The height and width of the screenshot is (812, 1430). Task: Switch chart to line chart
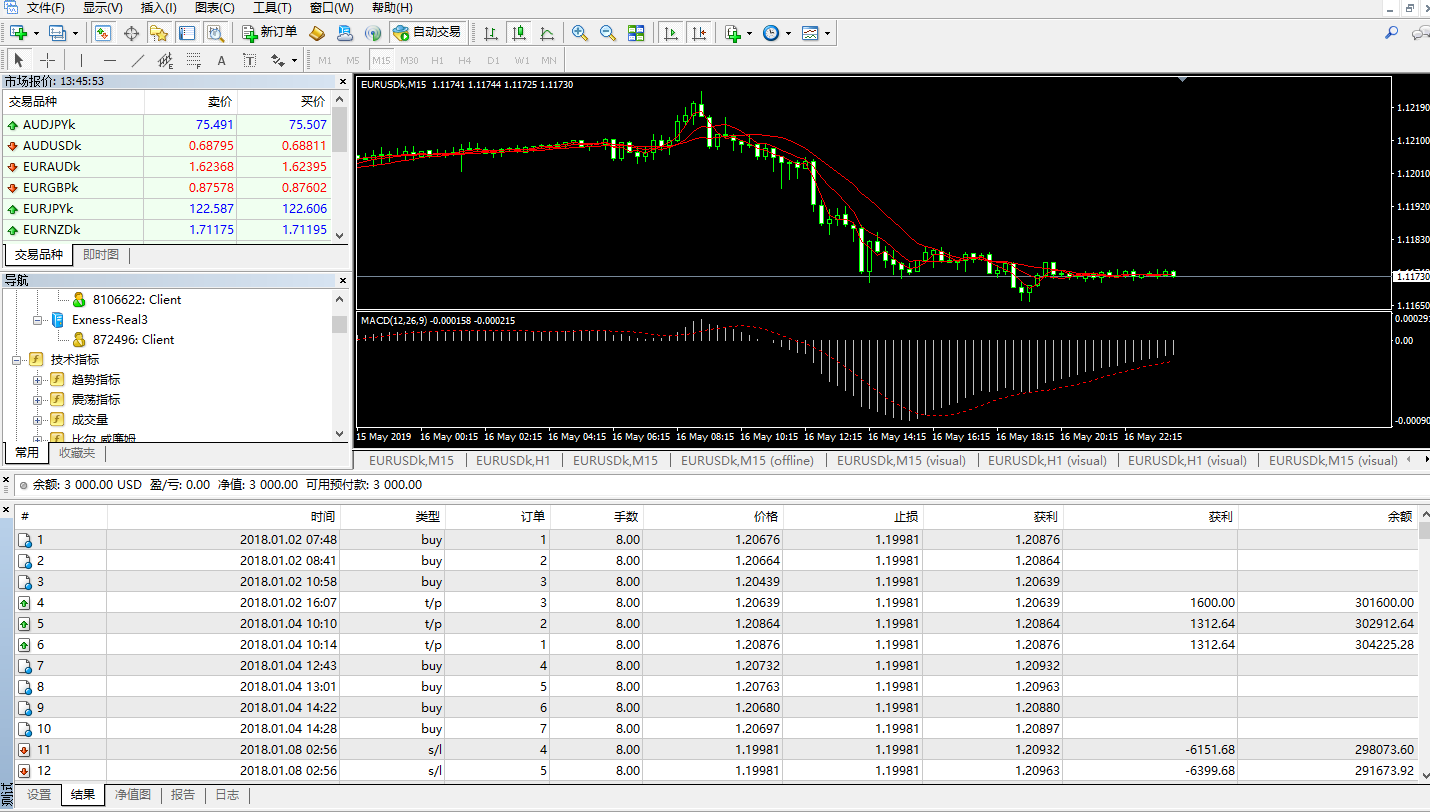[x=547, y=33]
